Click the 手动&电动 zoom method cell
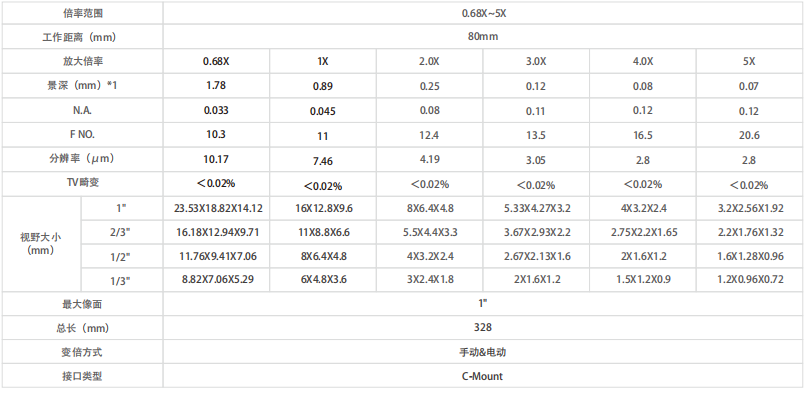The width and height of the screenshot is (806, 393). [483, 352]
